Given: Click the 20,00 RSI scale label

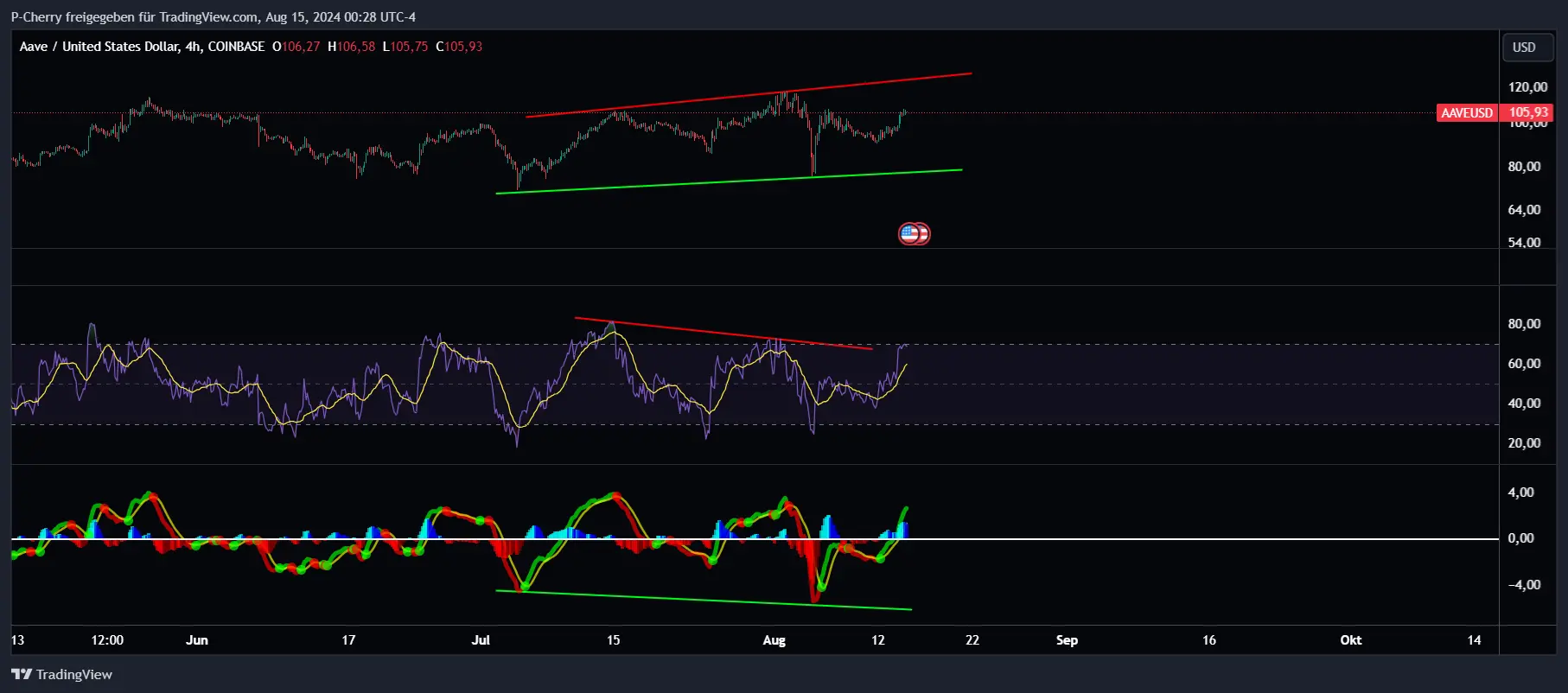Looking at the screenshot, I should 1524,443.
